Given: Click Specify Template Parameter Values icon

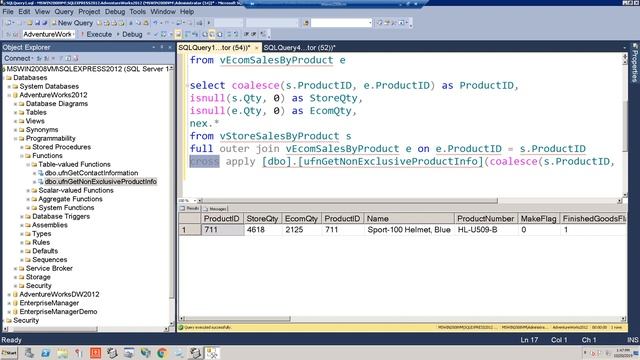Looking at the screenshot, I should tap(263, 34).
